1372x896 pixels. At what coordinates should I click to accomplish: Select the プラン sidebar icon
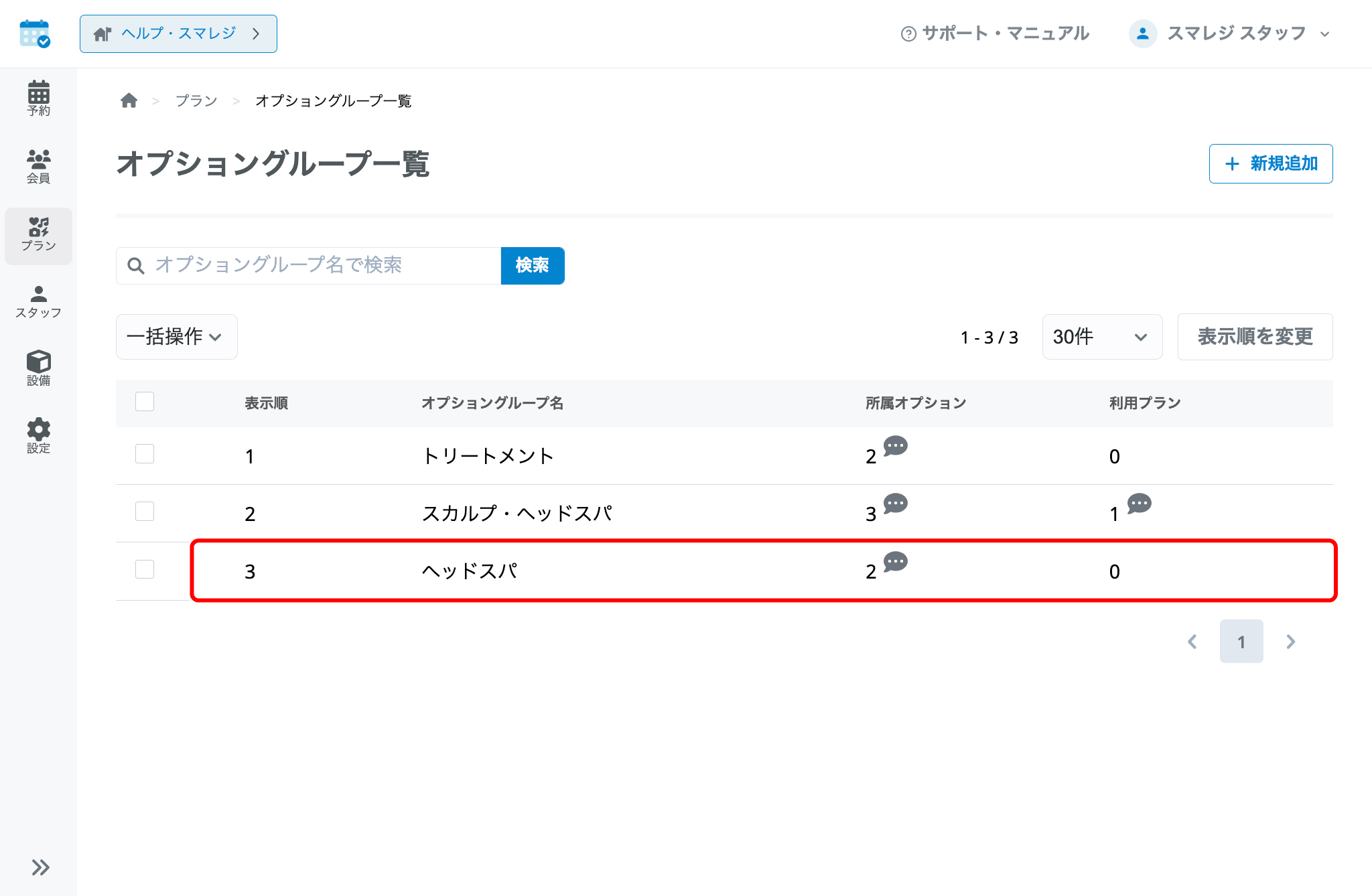38,235
